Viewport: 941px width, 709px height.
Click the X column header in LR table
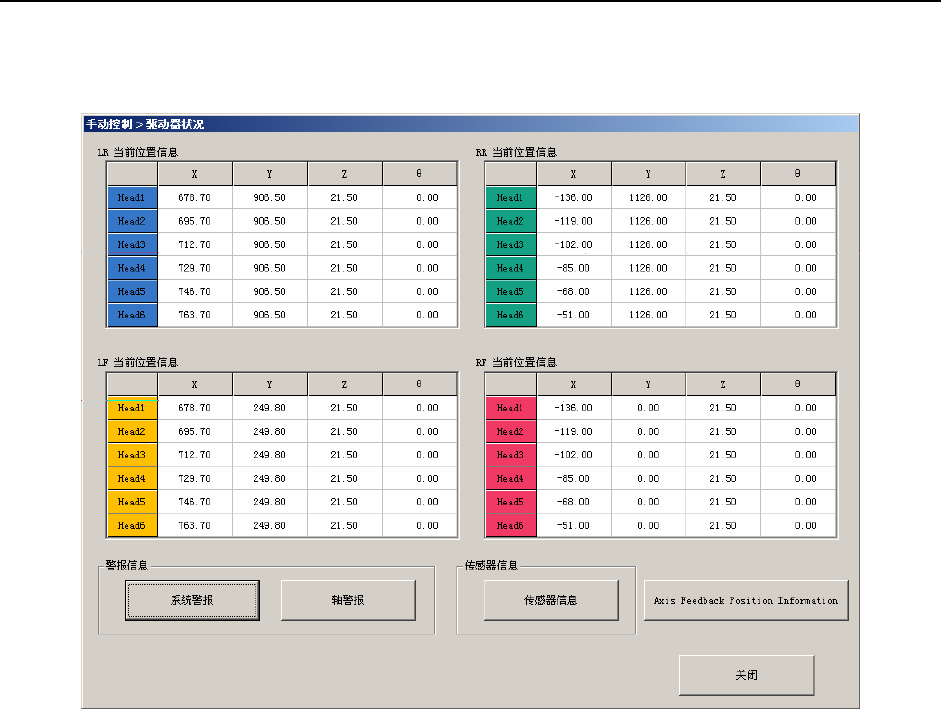(195, 174)
